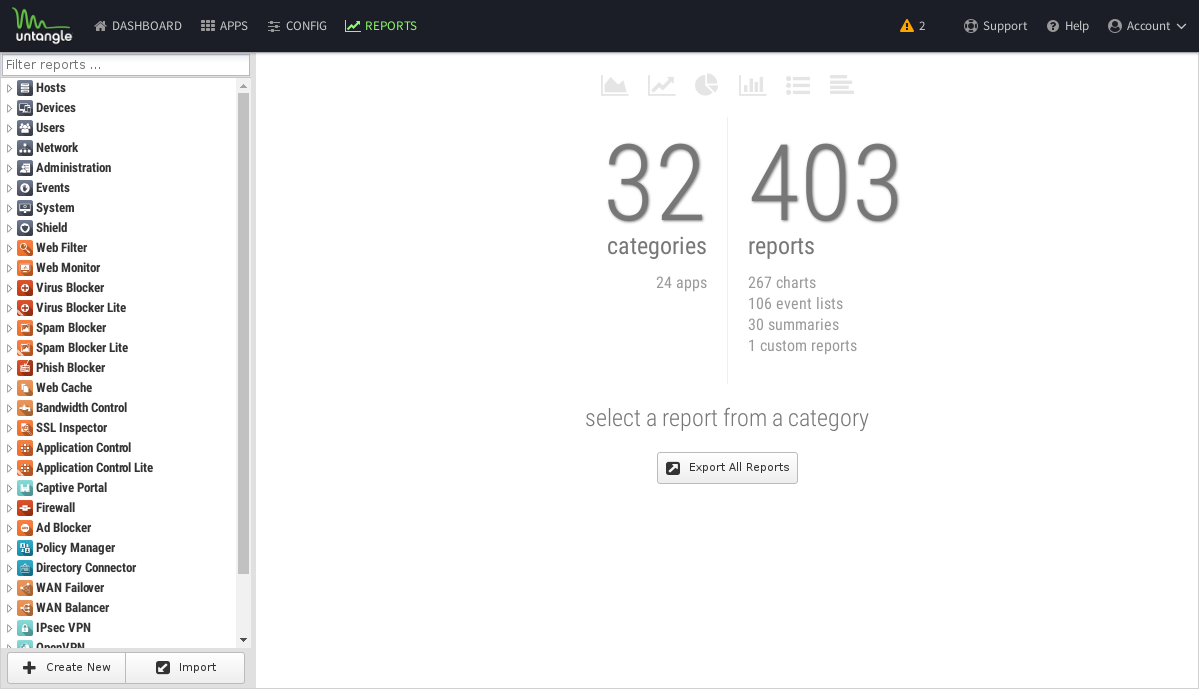This screenshot has width=1199, height=689.
Task: Select the Administration category icon
Action: pyautogui.click(x=25, y=167)
